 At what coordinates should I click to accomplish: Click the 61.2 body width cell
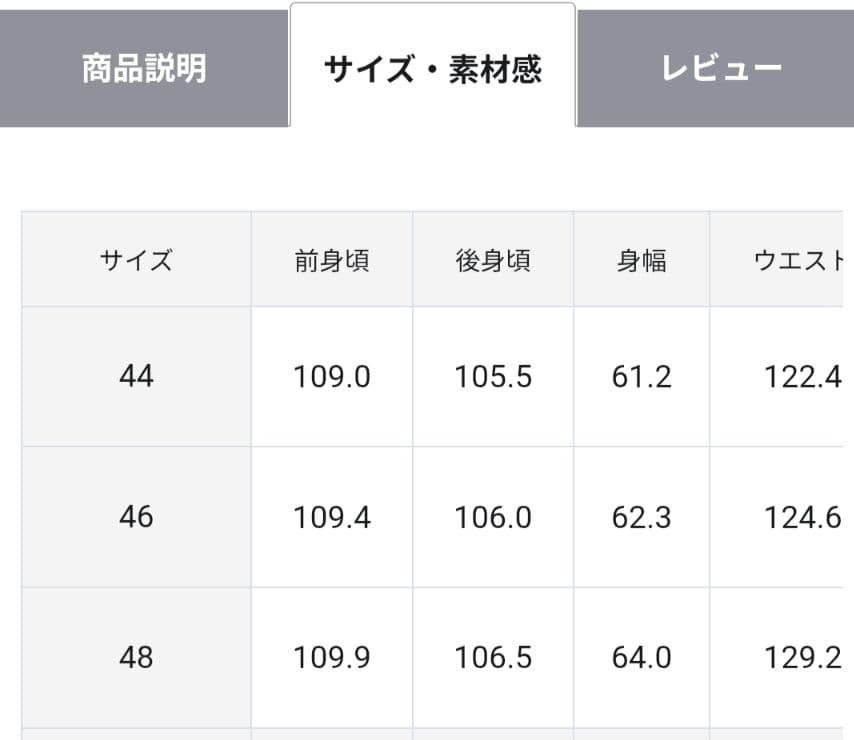point(642,377)
